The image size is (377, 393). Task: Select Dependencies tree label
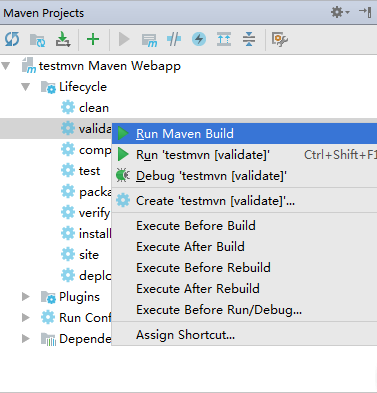pos(85,339)
